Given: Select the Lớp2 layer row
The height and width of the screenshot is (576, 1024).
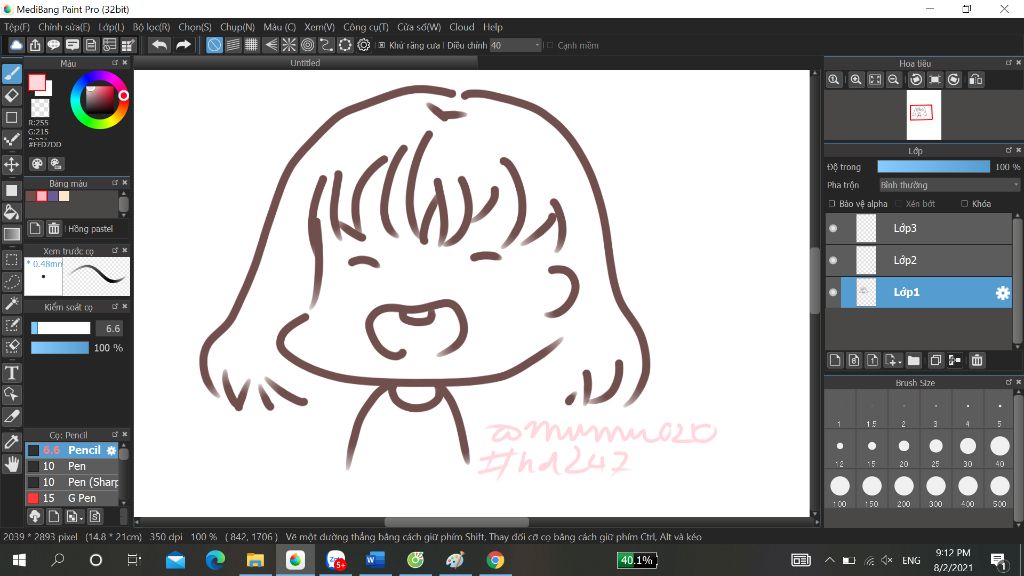Looking at the screenshot, I should point(920,260).
